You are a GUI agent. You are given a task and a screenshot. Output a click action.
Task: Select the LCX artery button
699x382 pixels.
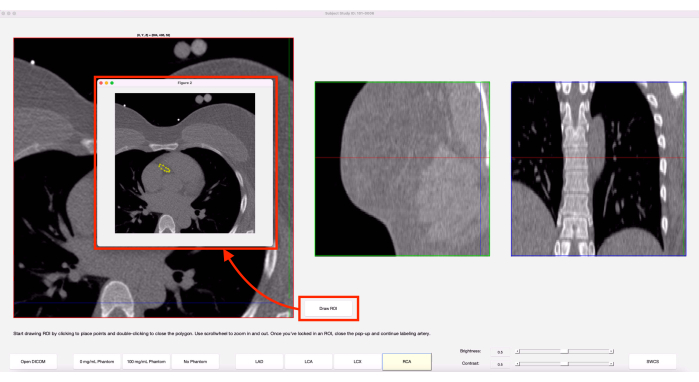pos(358,361)
